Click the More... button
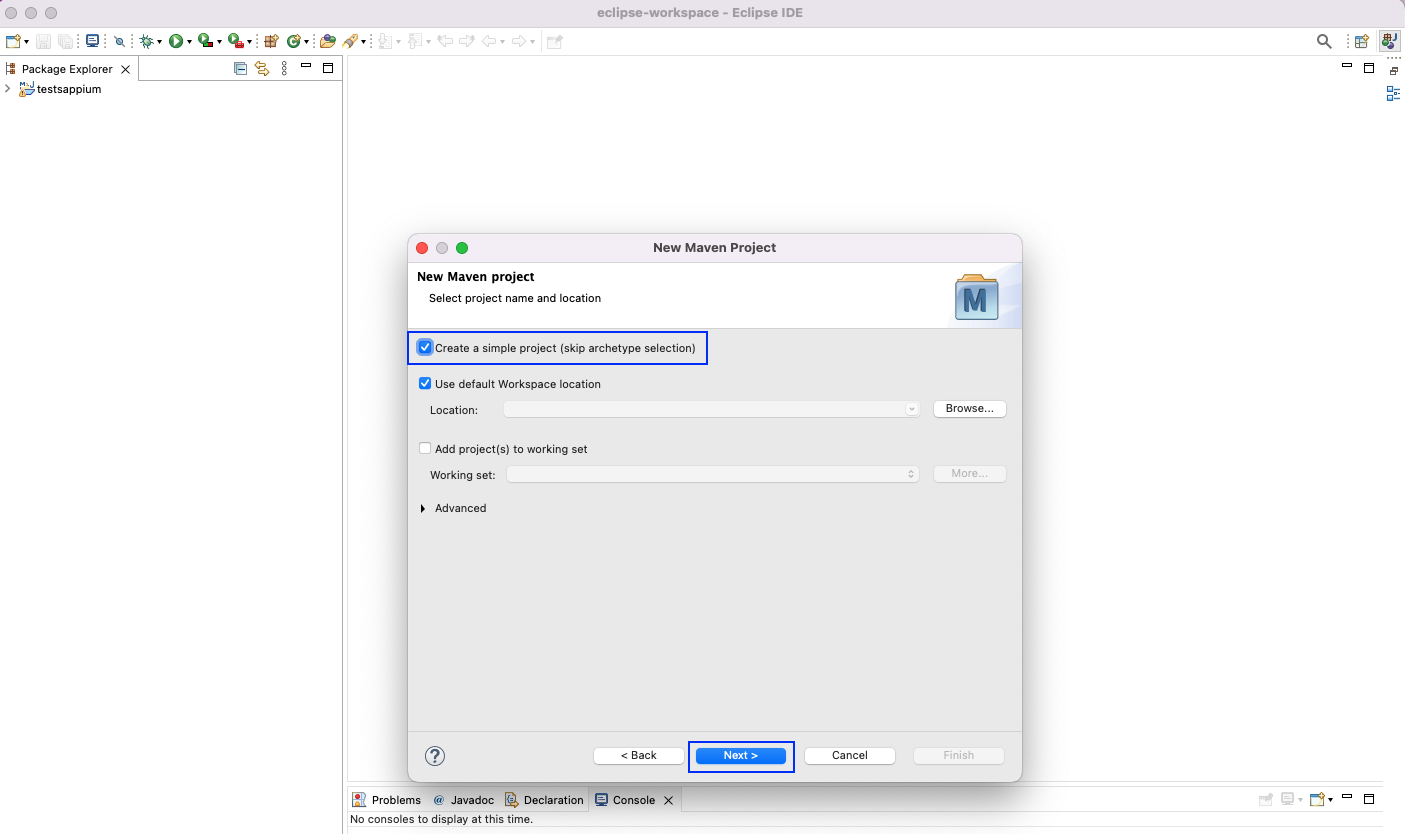 (x=970, y=474)
